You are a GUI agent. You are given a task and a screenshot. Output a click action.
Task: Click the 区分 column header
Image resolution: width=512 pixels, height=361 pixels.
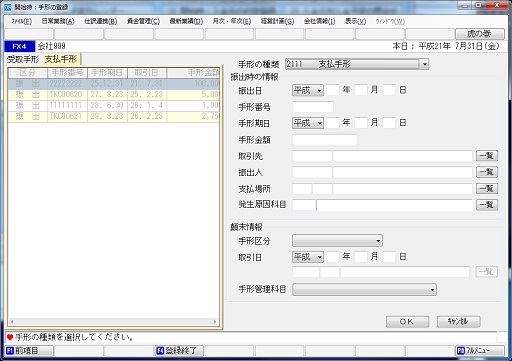(x=28, y=73)
